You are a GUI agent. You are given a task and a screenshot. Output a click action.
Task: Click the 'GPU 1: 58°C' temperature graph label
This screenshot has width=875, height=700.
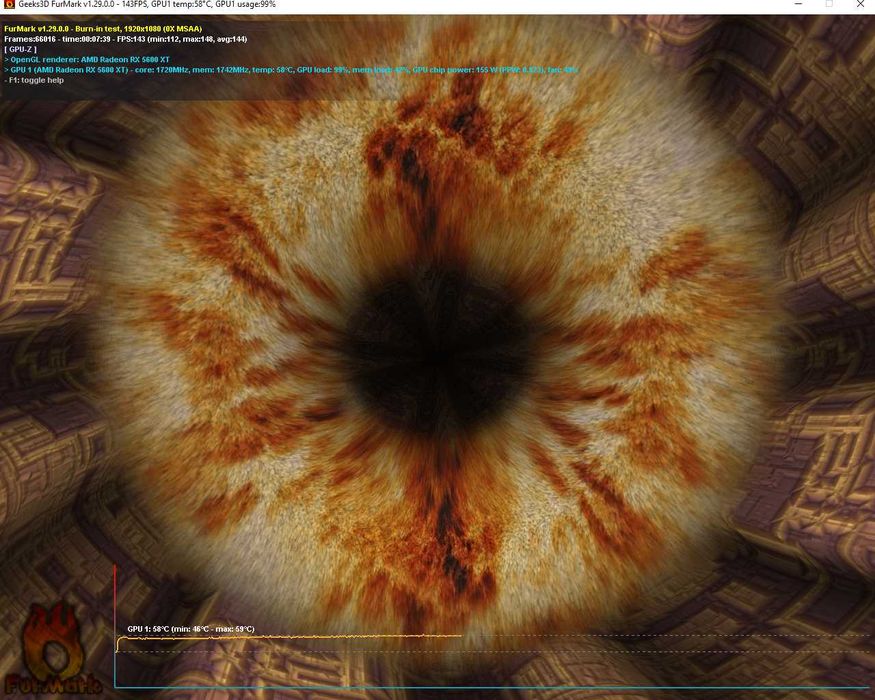tap(191, 629)
